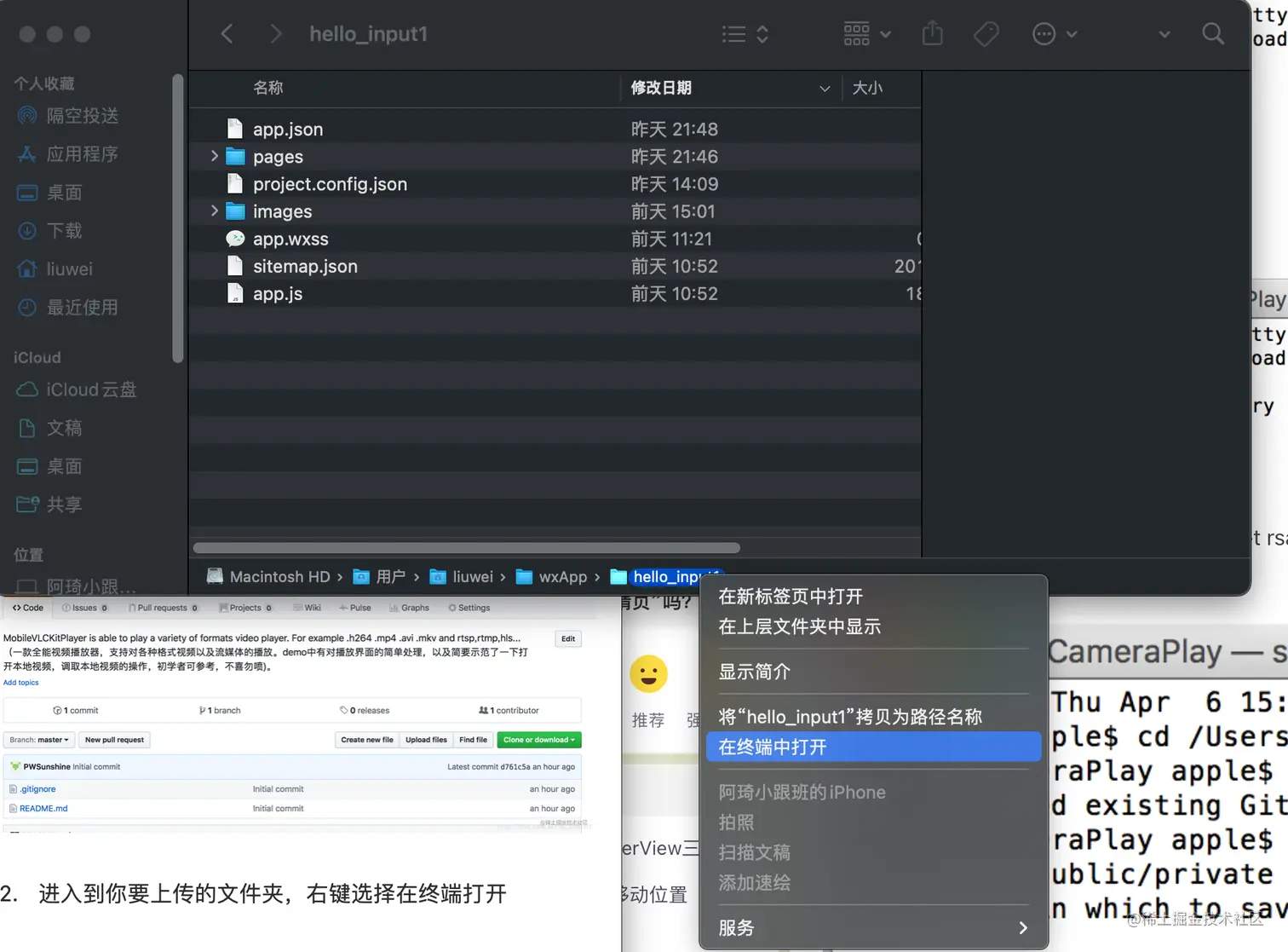Open Recents (最近使用) in sidebar
Image resolution: width=1288 pixels, height=952 pixels.
point(68,307)
